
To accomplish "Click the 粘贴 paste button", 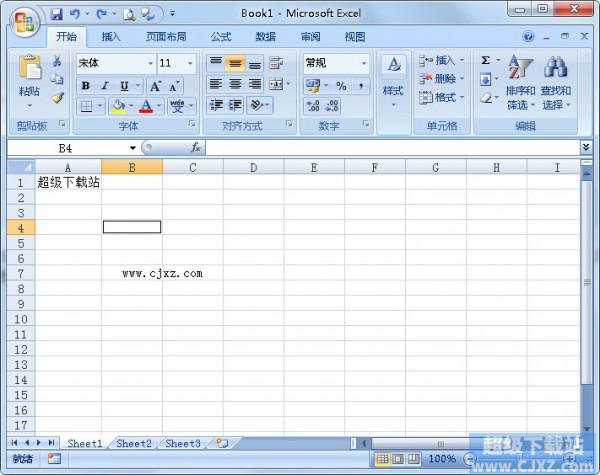I will 29,80.
